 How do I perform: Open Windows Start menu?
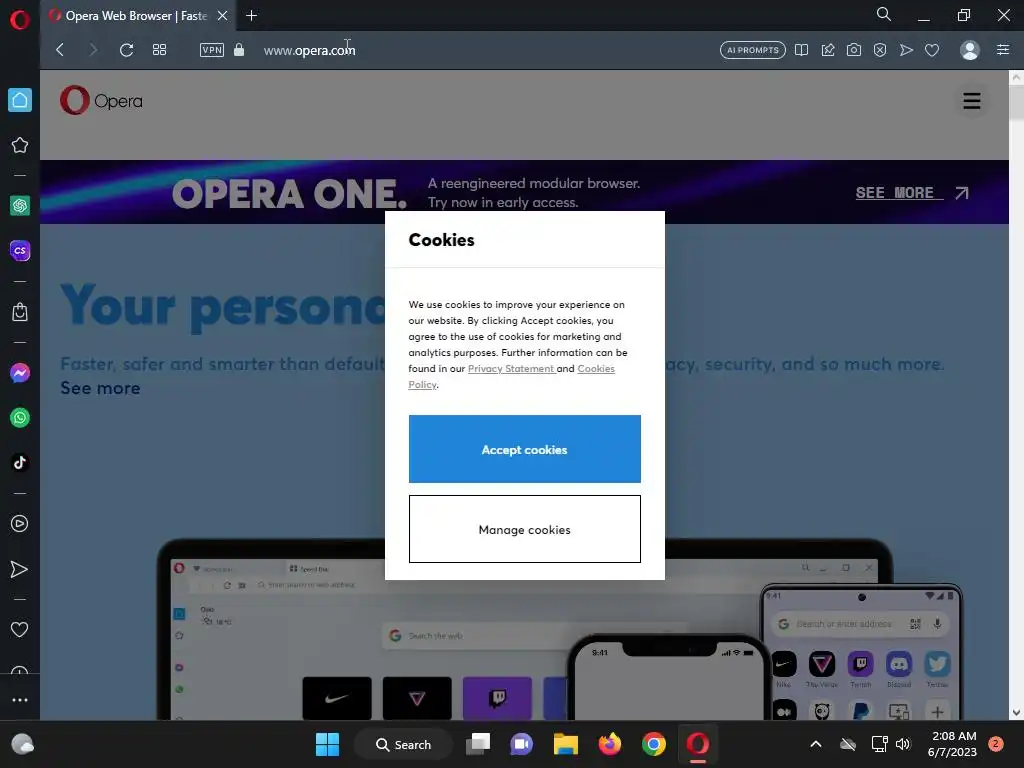click(x=327, y=744)
